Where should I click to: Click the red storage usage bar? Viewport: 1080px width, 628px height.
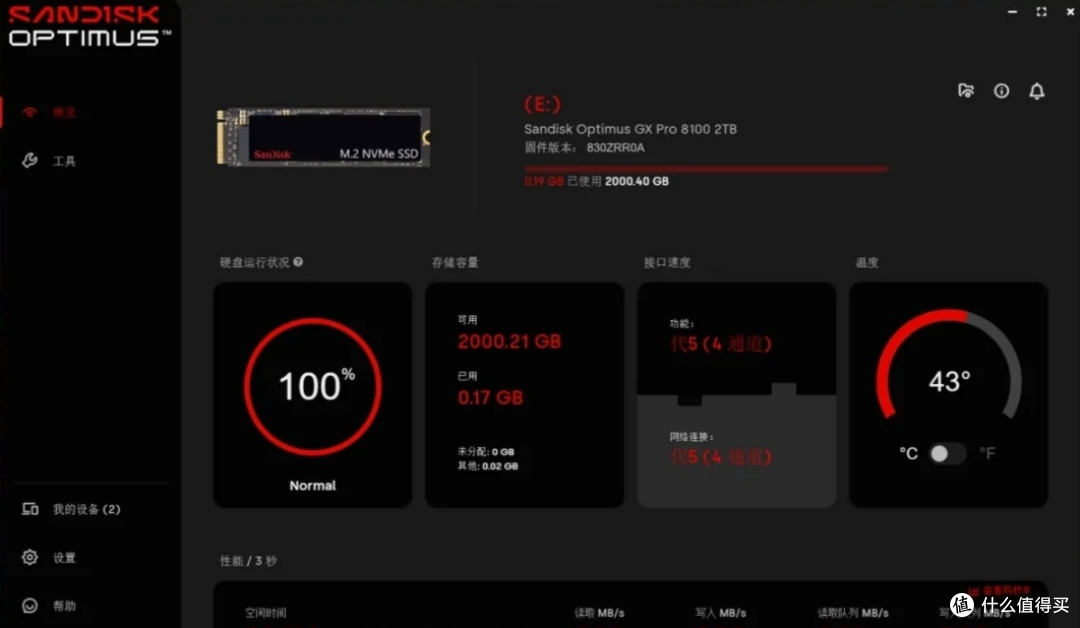[706, 169]
